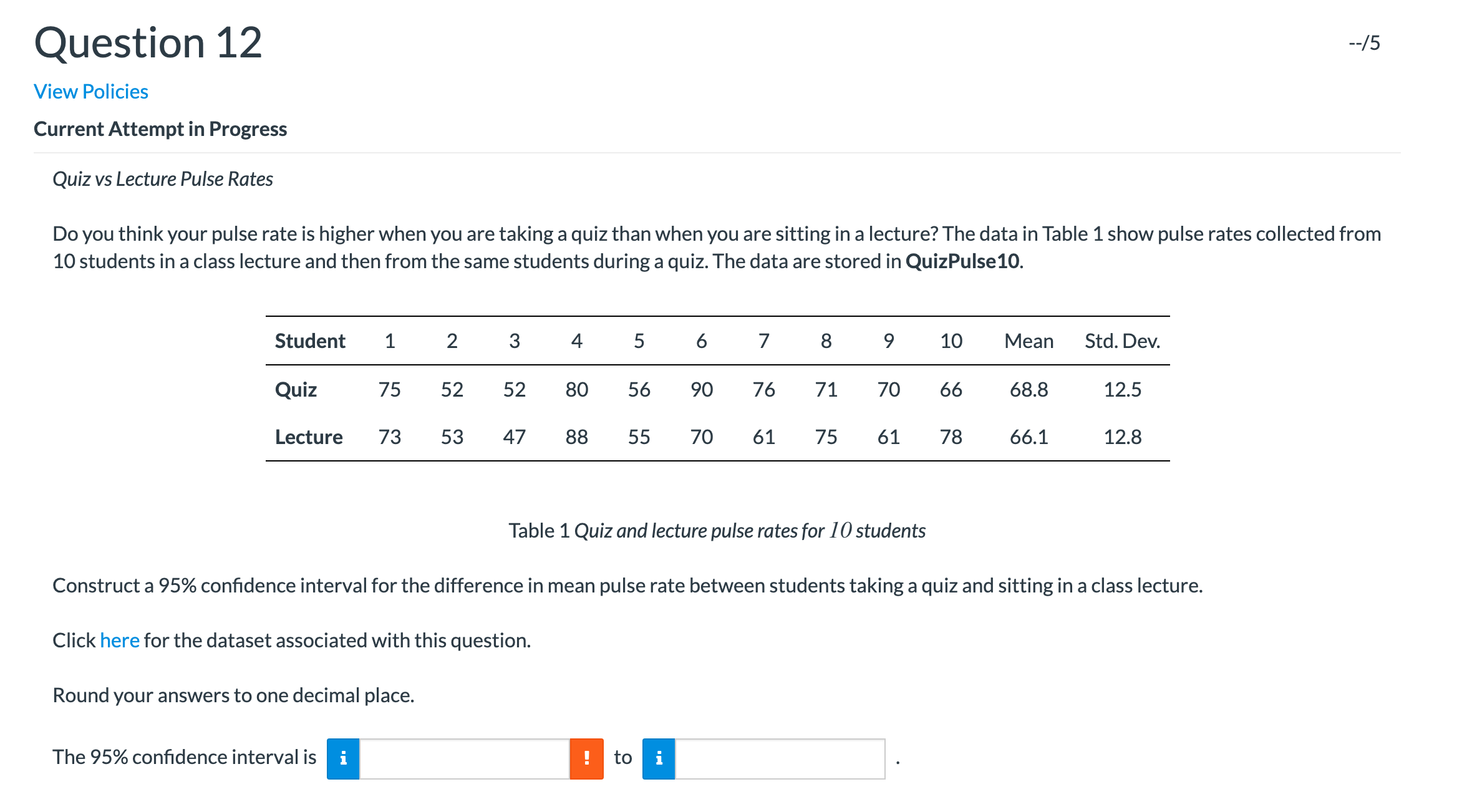This screenshot has height=812, width=1462.
Task: Click Quiz std dev value 12.5
Action: point(1123,390)
